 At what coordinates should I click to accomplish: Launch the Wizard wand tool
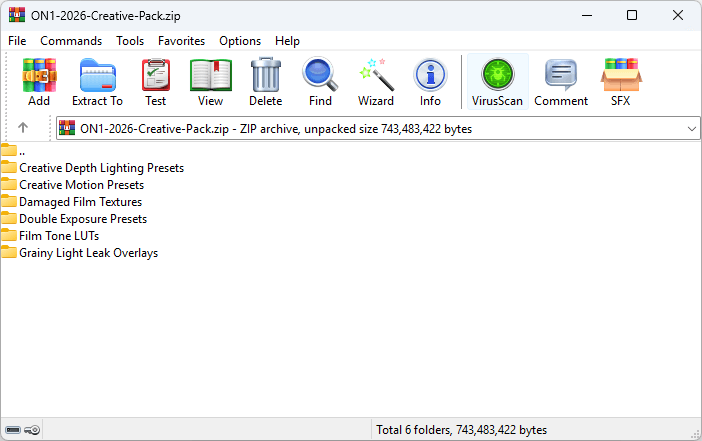(376, 81)
